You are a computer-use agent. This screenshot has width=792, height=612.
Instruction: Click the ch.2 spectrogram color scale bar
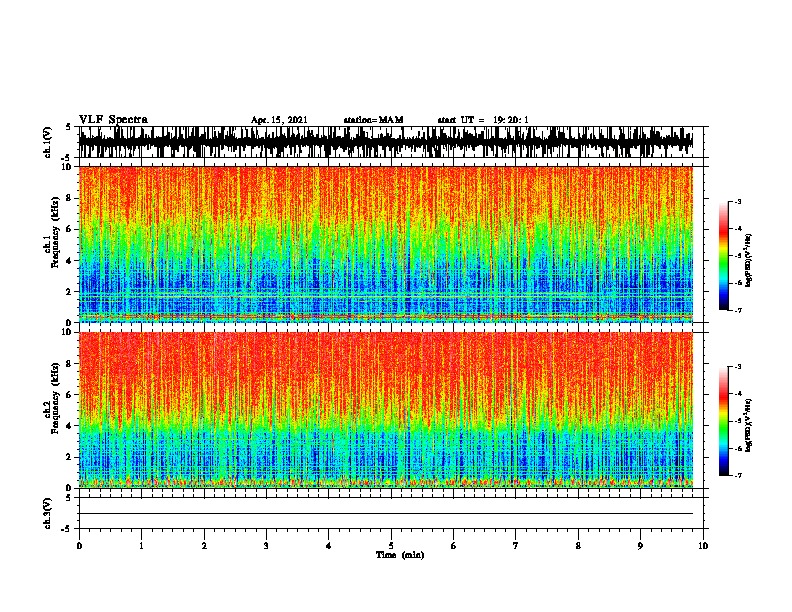723,421
